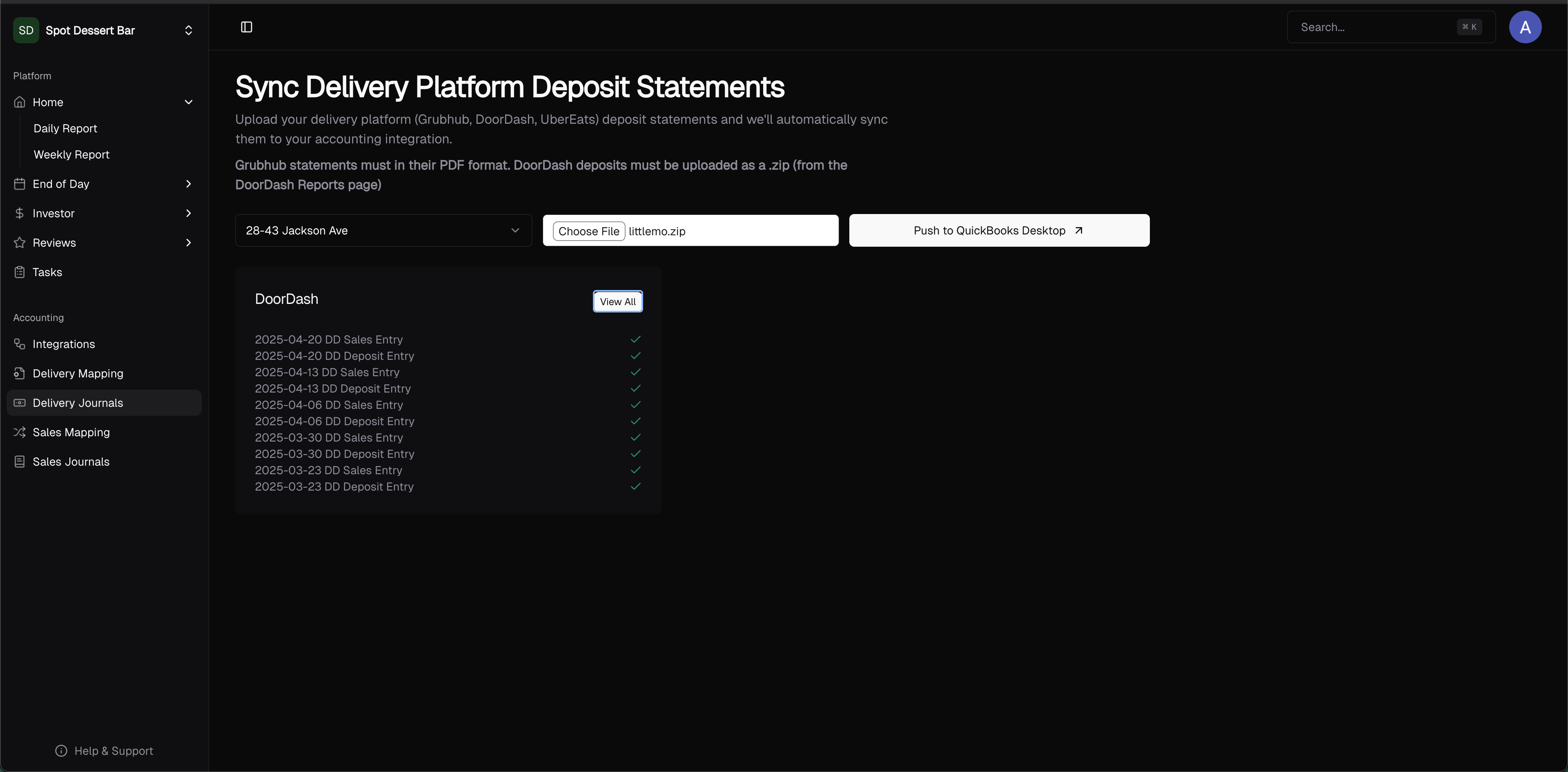The height and width of the screenshot is (772, 1568).
Task: Open Delivery Mapping page
Action: pos(104,373)
